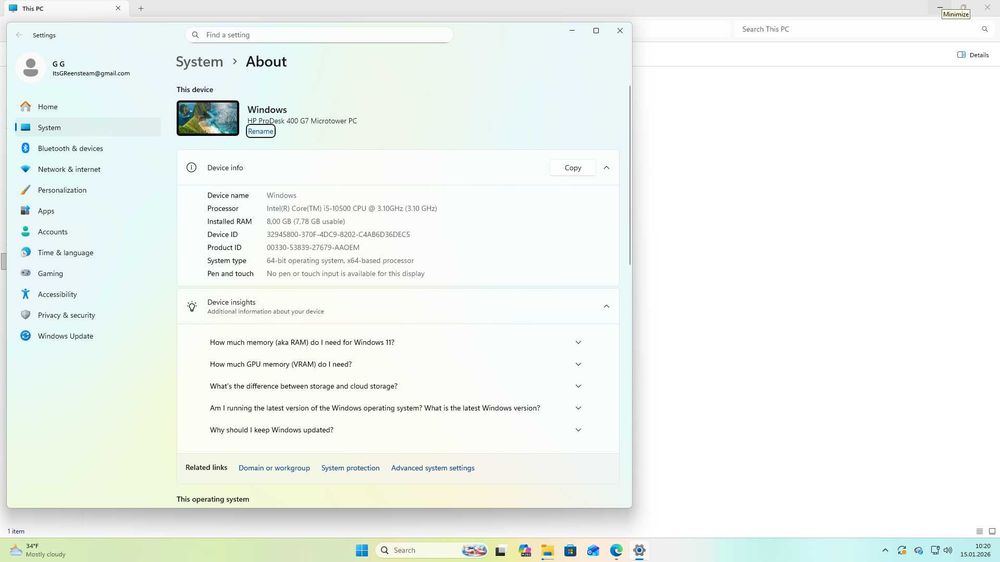This screenshot has width=1000, height=562.
Task: Click the OneDrive tray icon
Action: point(918,551)
